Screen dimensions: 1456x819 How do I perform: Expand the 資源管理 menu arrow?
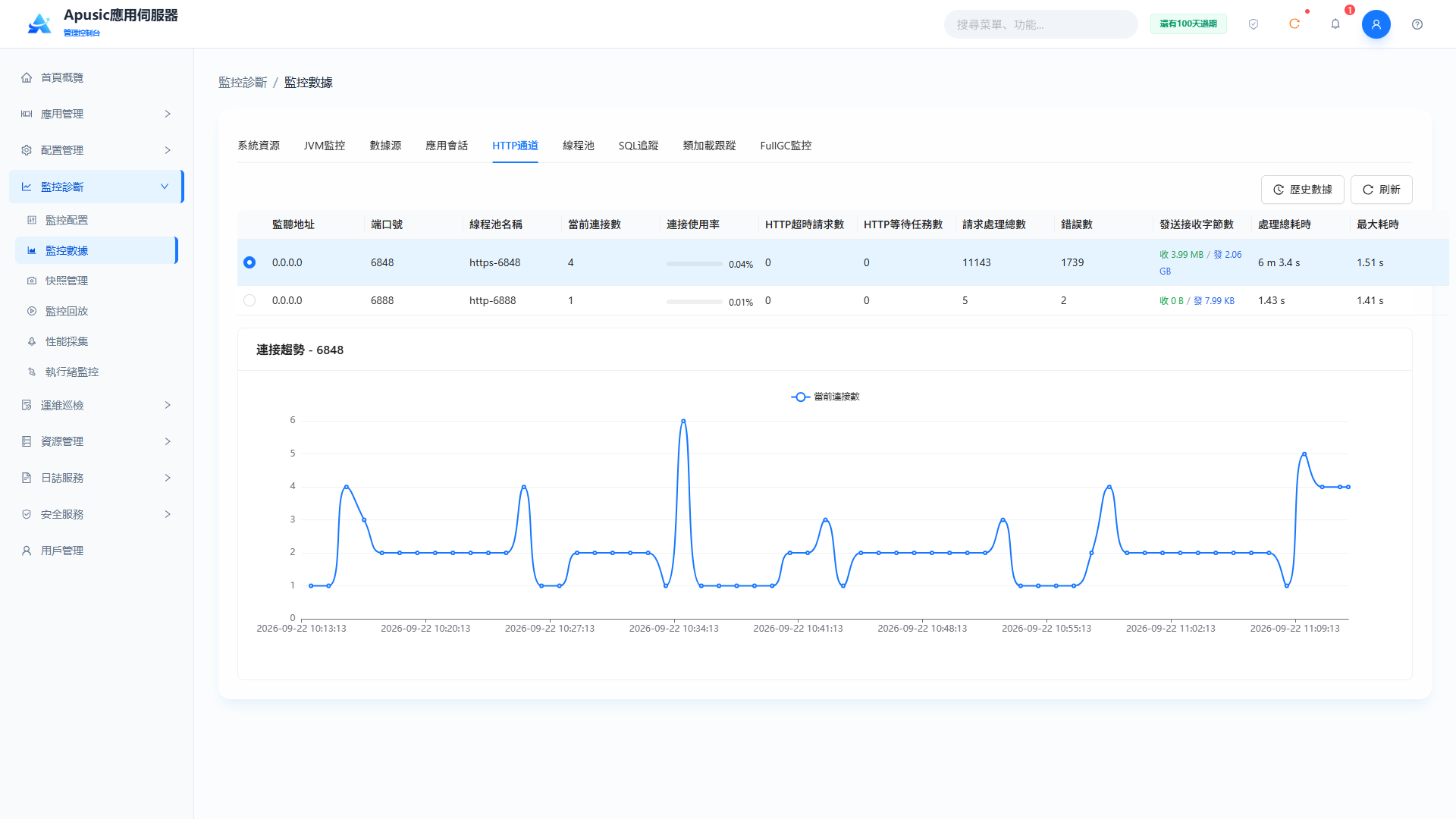click(x=168, y=441)
